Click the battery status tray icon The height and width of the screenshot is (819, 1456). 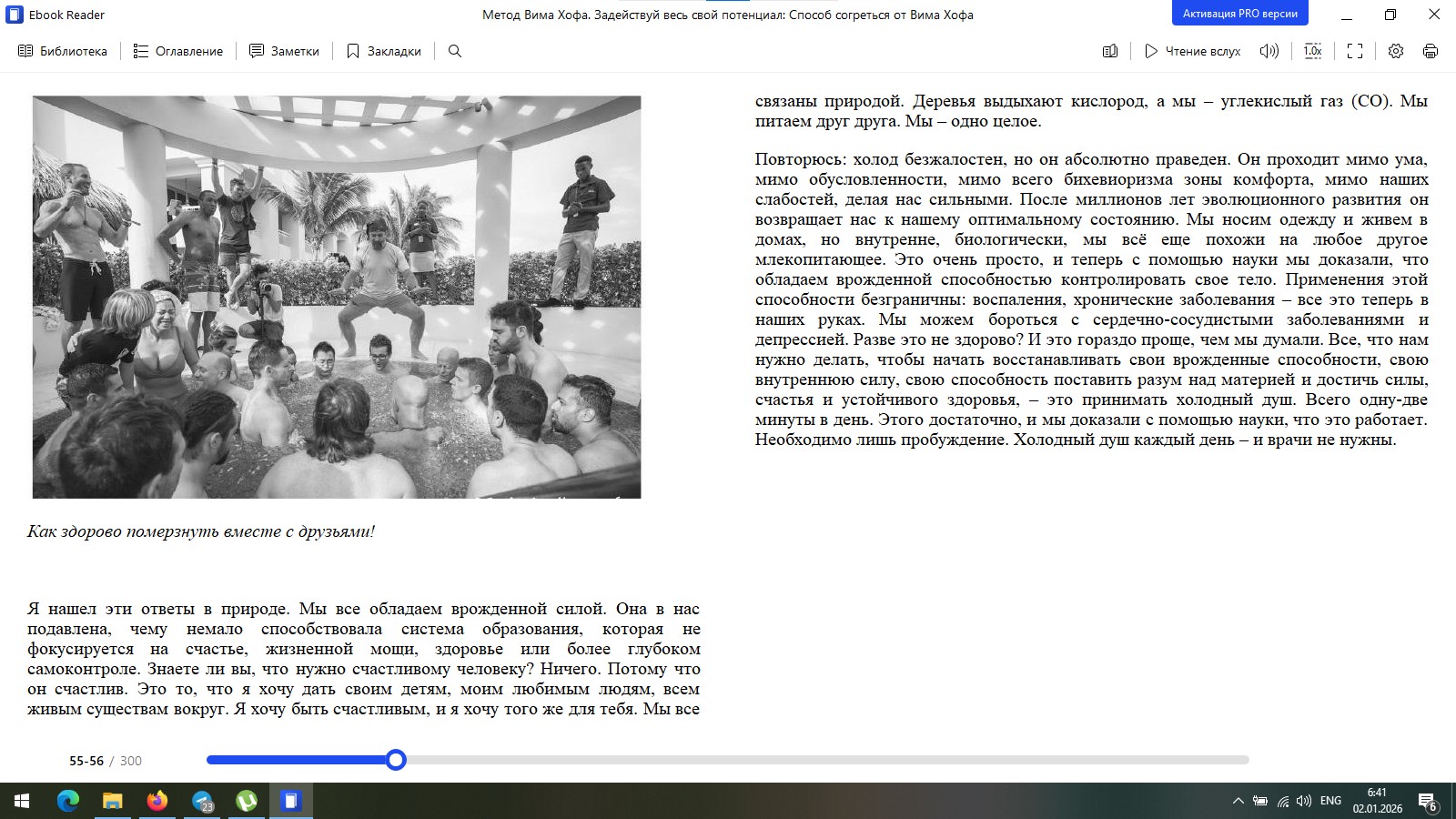[1260, 801]
